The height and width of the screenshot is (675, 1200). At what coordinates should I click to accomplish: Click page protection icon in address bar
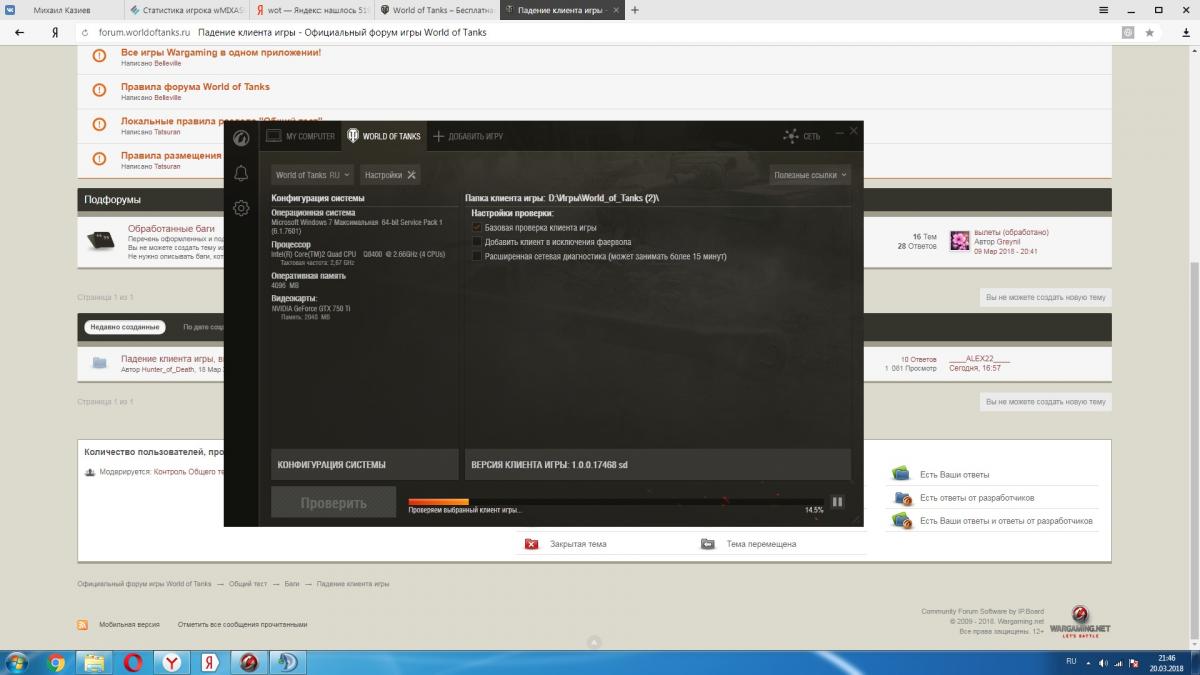1128,32
